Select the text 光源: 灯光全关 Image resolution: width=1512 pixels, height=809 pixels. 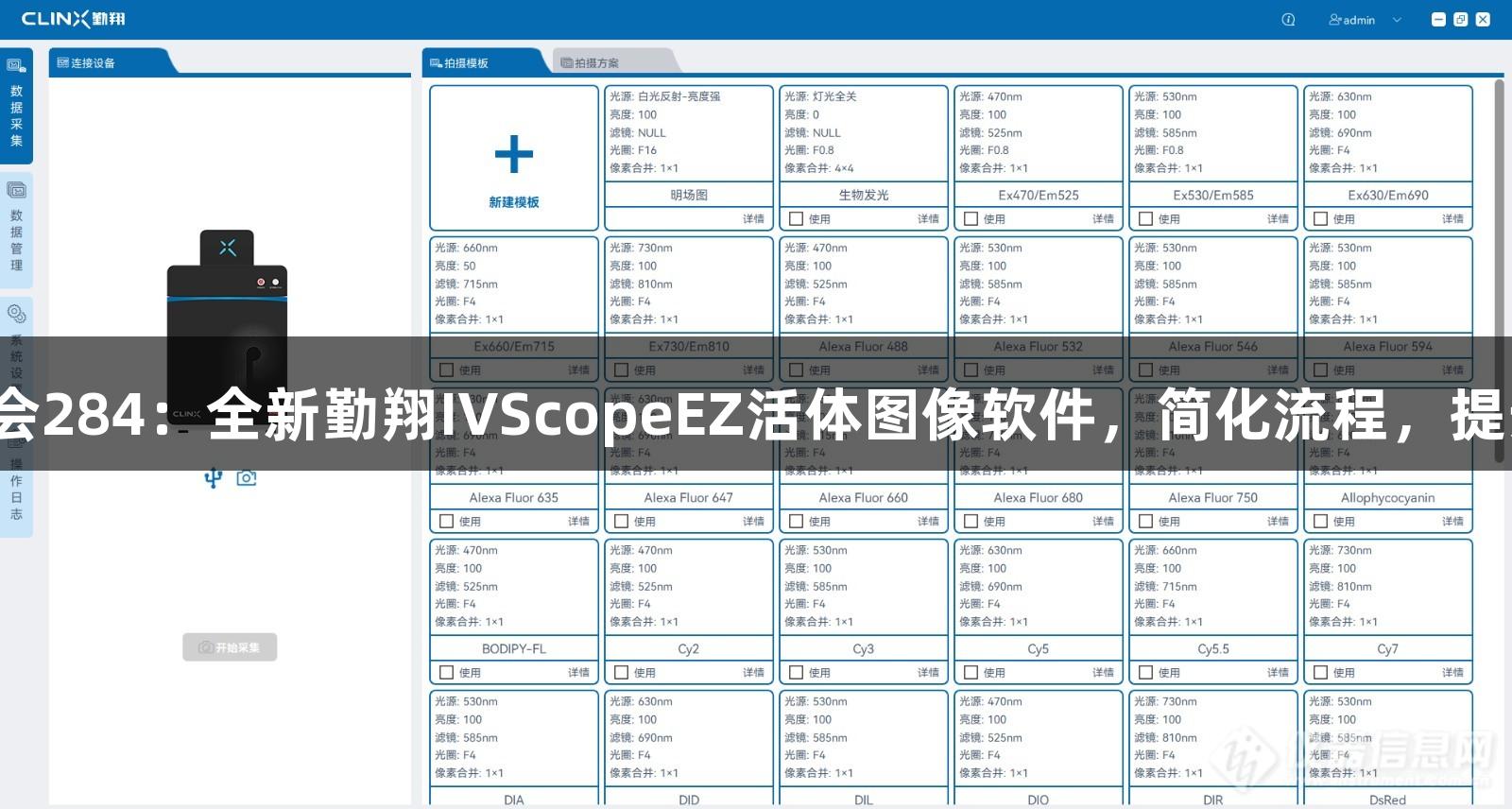pyautogui.click(x=820, y=96)
